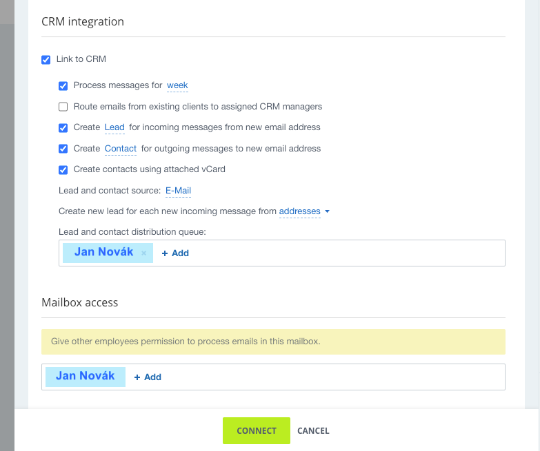
Task: Uncheck the Link to CRM checkbox
Action: pyautogui.click(x=46, y=60)
